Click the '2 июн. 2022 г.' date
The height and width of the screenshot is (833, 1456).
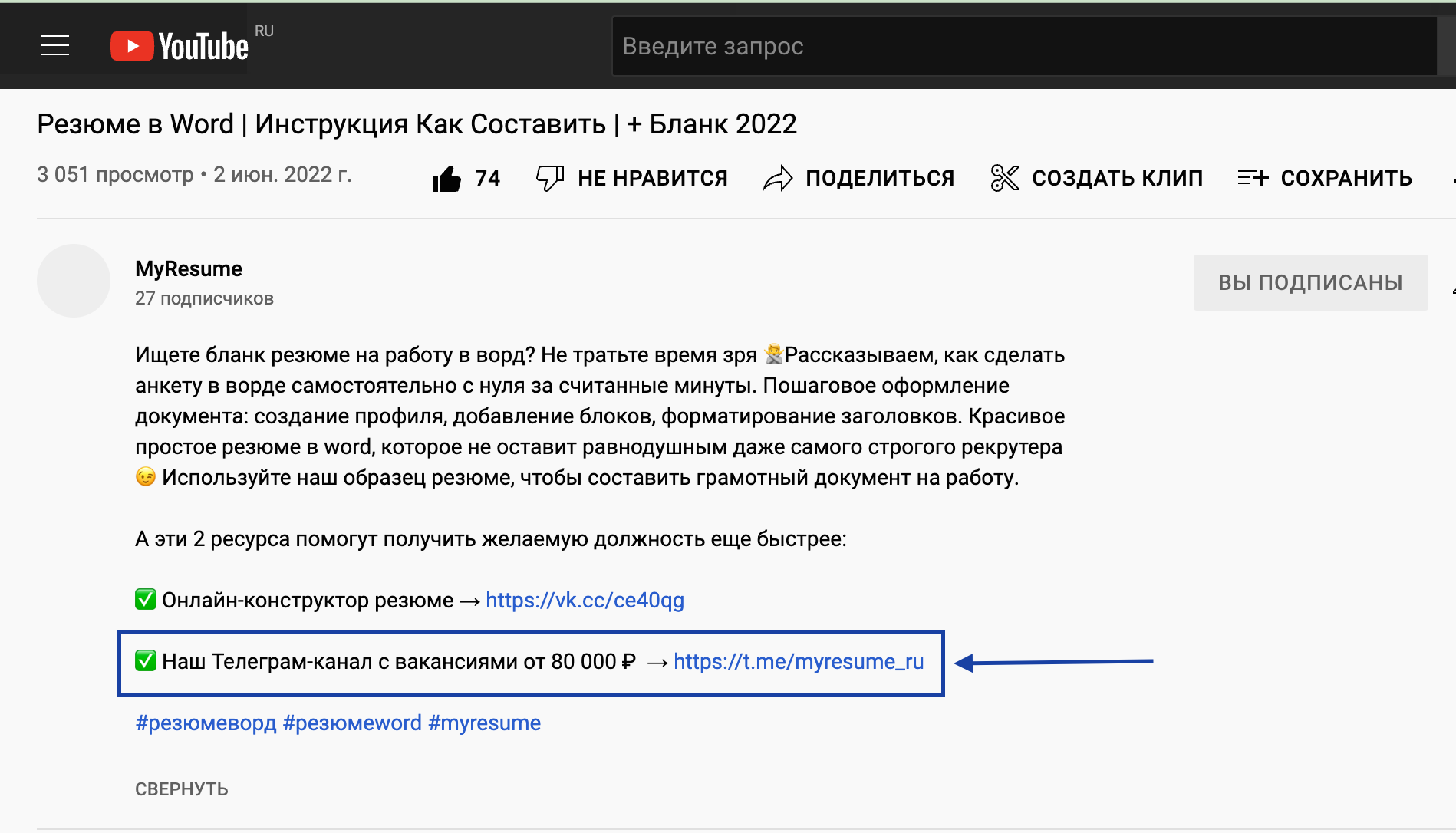point(282,175)
